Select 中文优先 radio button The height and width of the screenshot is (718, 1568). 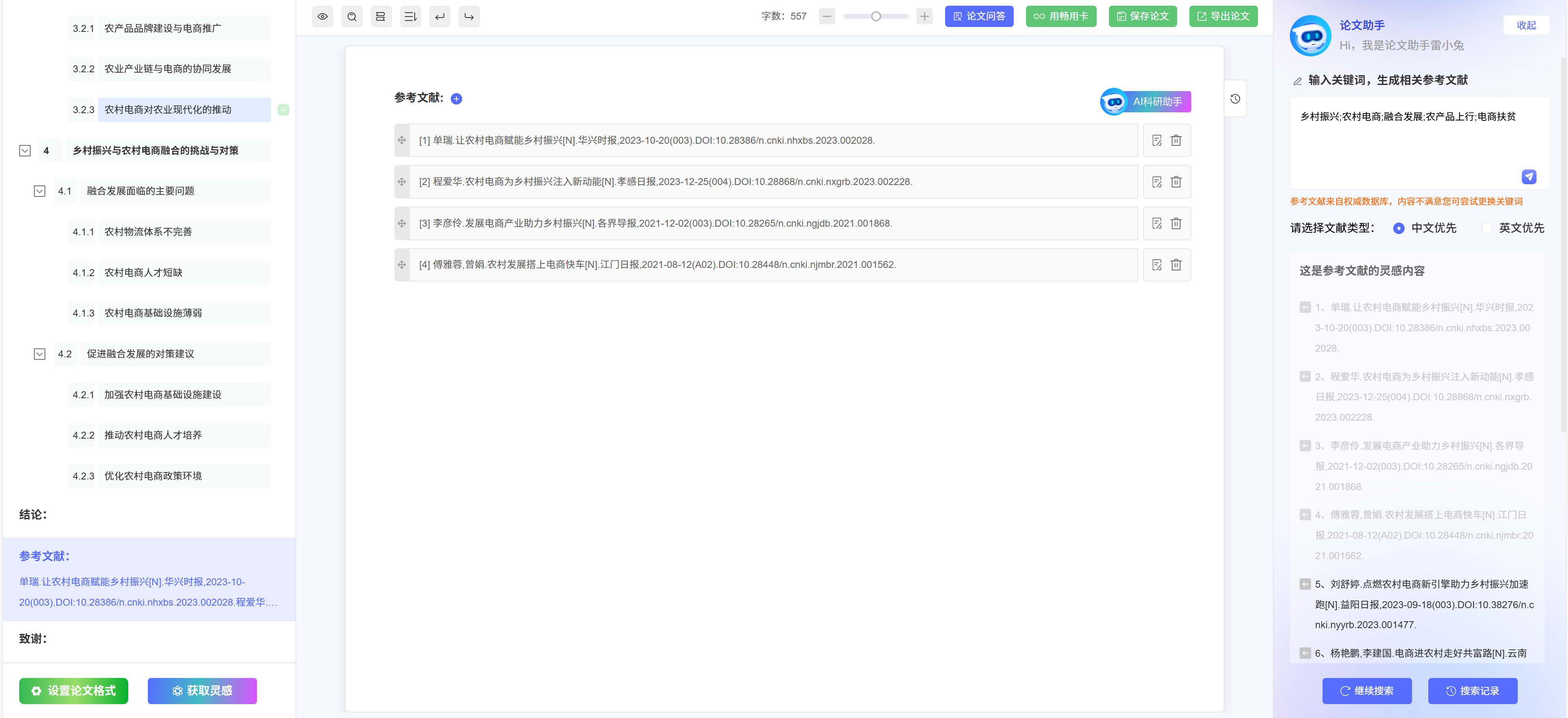click(x=1399, y=228)
